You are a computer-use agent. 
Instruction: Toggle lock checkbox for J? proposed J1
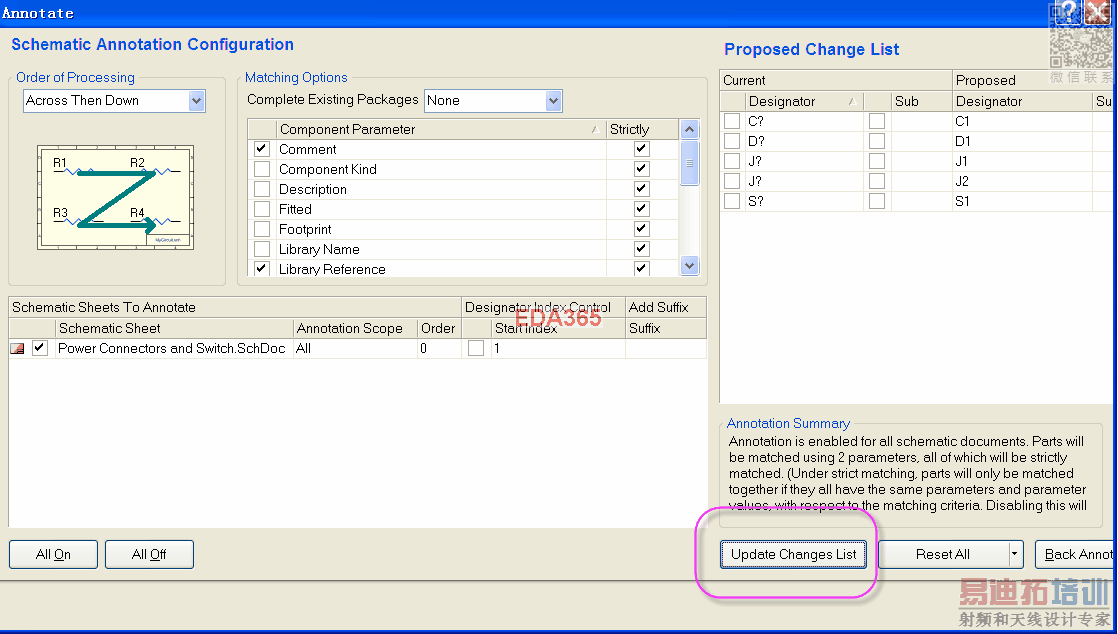(x=732, y=161)
